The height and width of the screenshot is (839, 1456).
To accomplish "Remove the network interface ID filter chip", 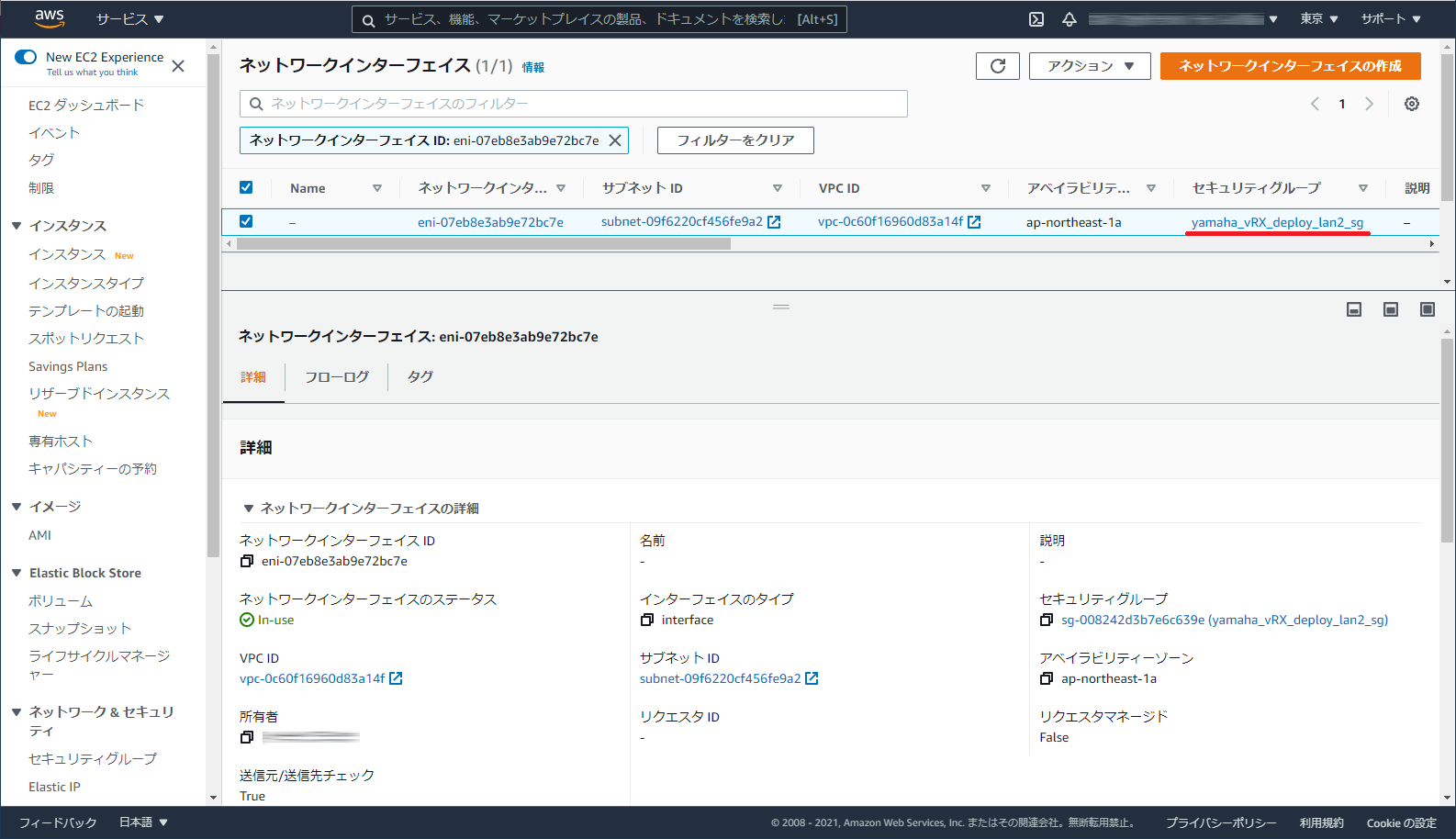I will 615,140.
